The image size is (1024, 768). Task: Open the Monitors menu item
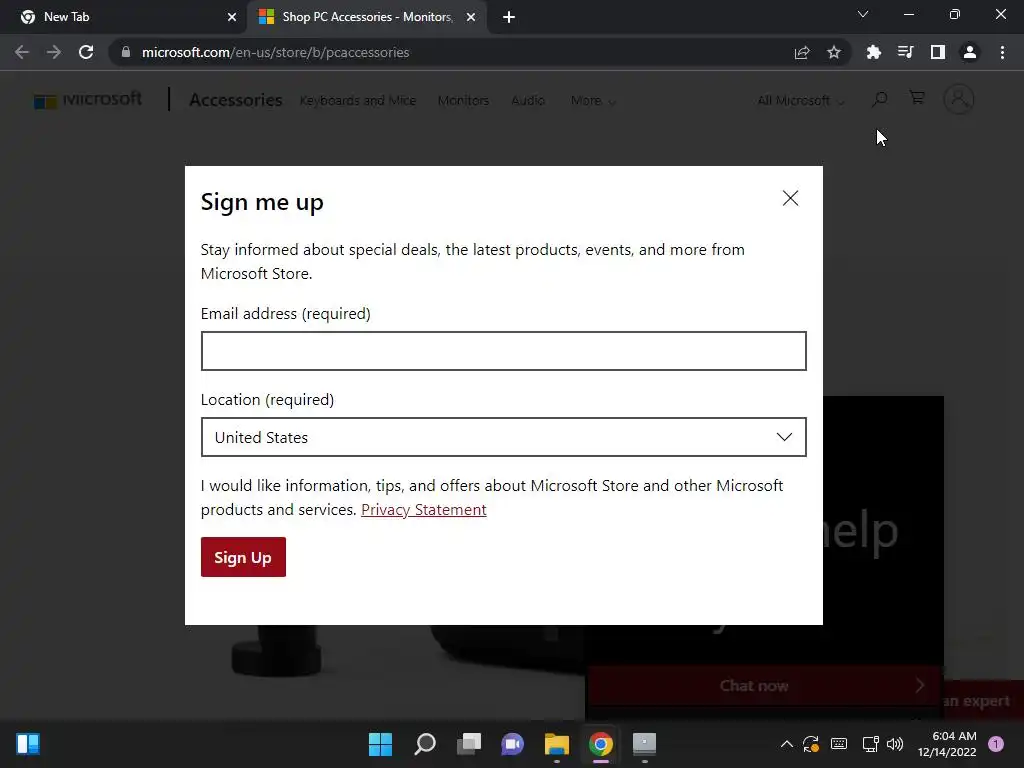tap(463, 101)
